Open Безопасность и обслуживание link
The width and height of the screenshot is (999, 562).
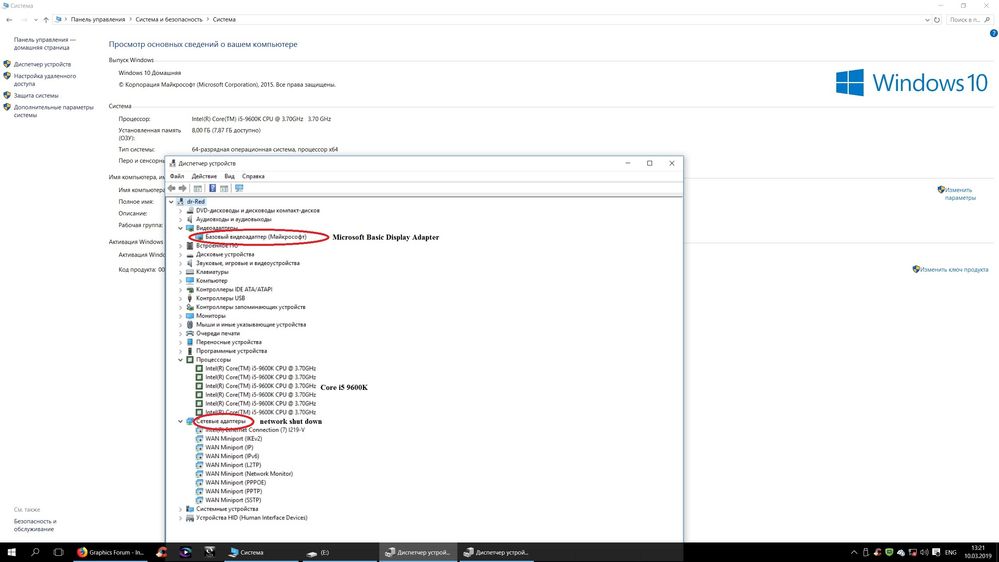point(35,525)
